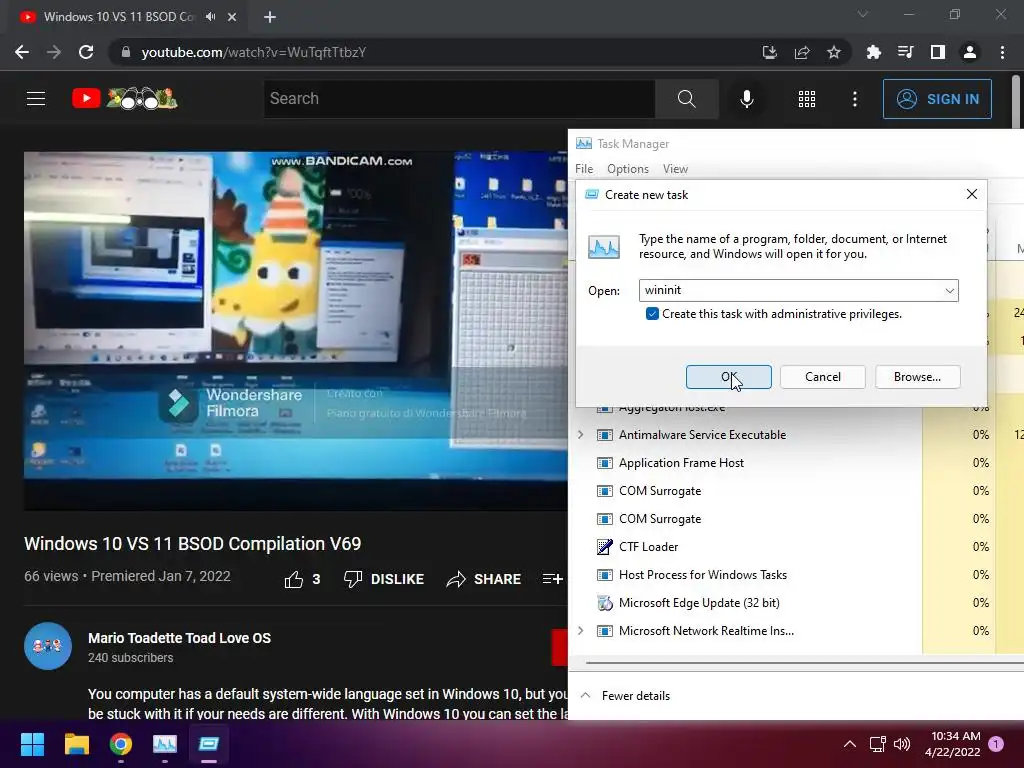The height and width of the screenshot is (768, 1024).
Task: Reload the YouTube page
Action: (x=86, y=52)
